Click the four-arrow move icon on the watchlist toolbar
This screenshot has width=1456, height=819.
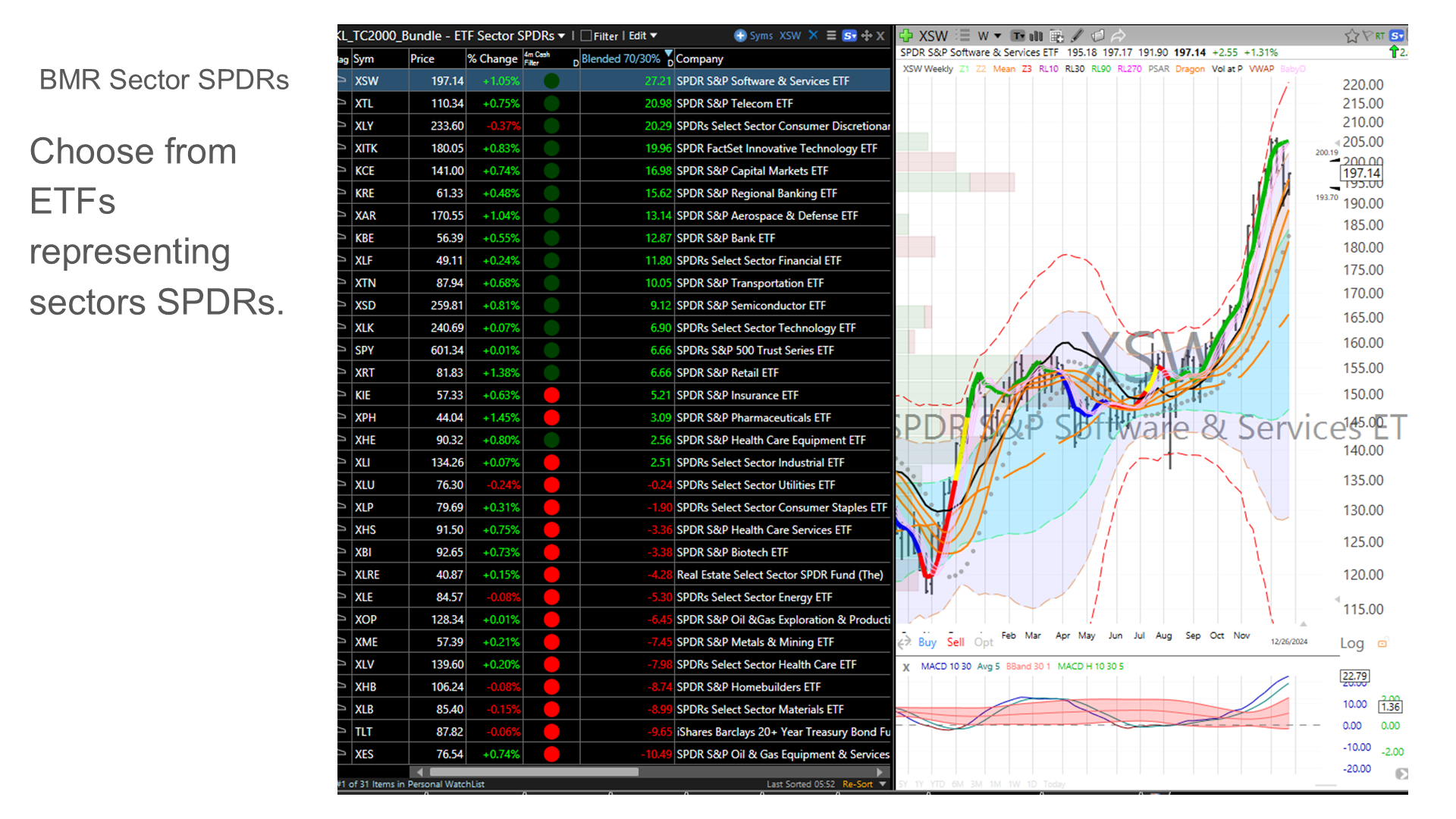coord(868,36)
